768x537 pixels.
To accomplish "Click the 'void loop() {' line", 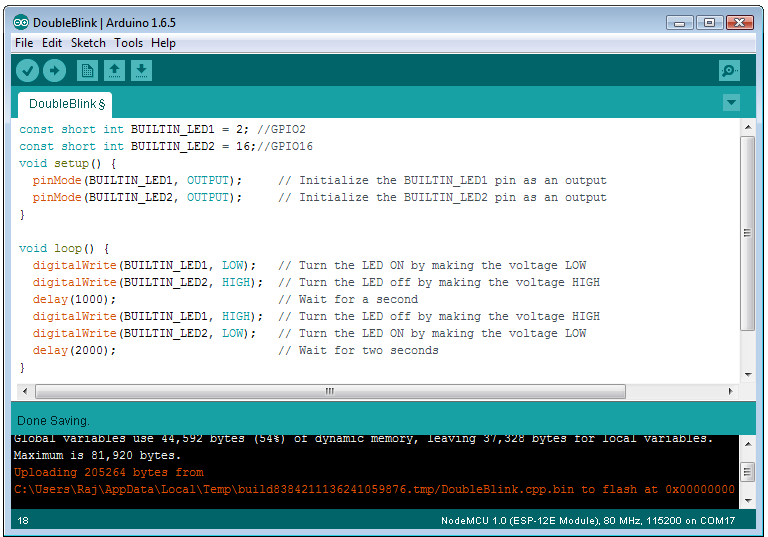I will coord(64,248).
